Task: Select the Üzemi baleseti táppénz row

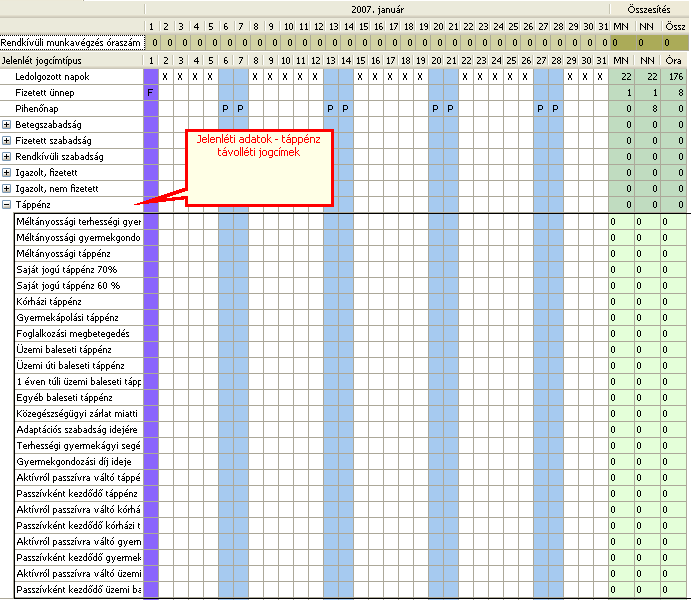Action: [x=79, y=350]
